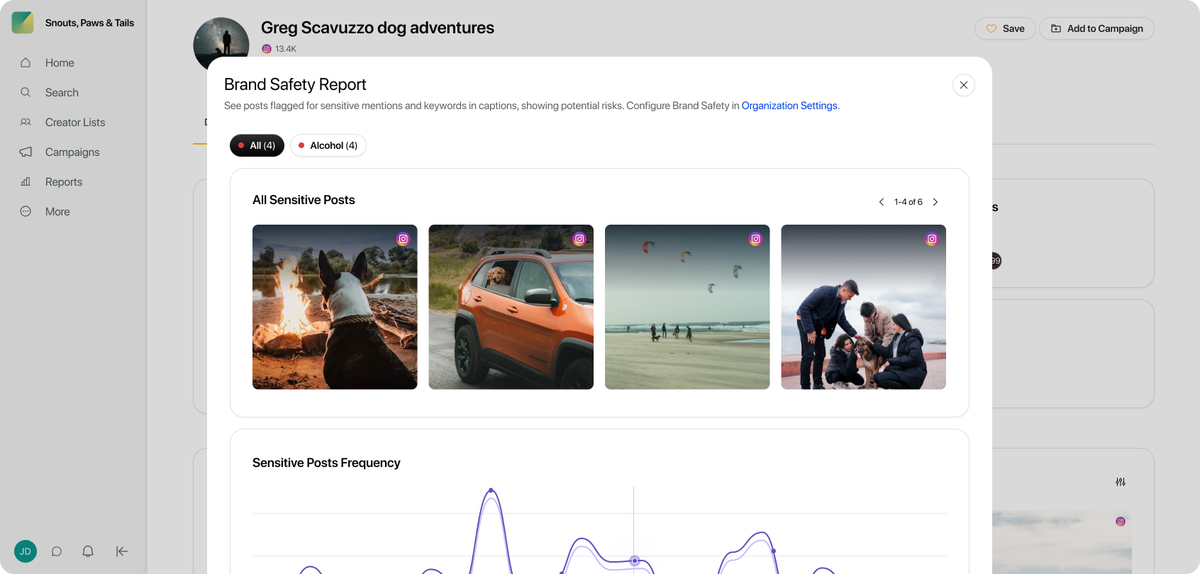Image resolution: width=1200 pixels, height=574 pixels.
Task: Click highlighted data point on frequency chart
Action: pos(633,561)
